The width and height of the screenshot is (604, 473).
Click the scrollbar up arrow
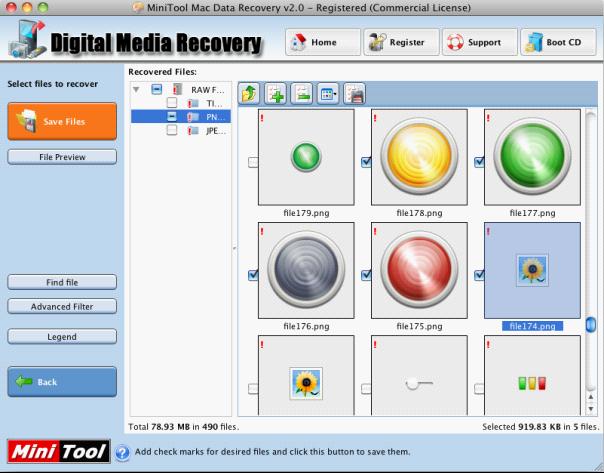click(x=591, y=397)
